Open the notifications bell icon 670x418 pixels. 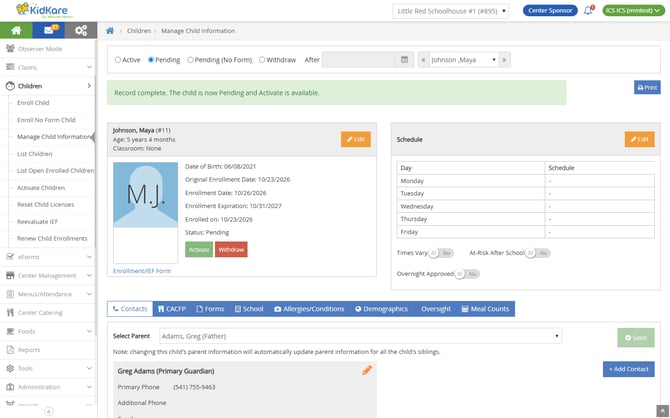588,10
